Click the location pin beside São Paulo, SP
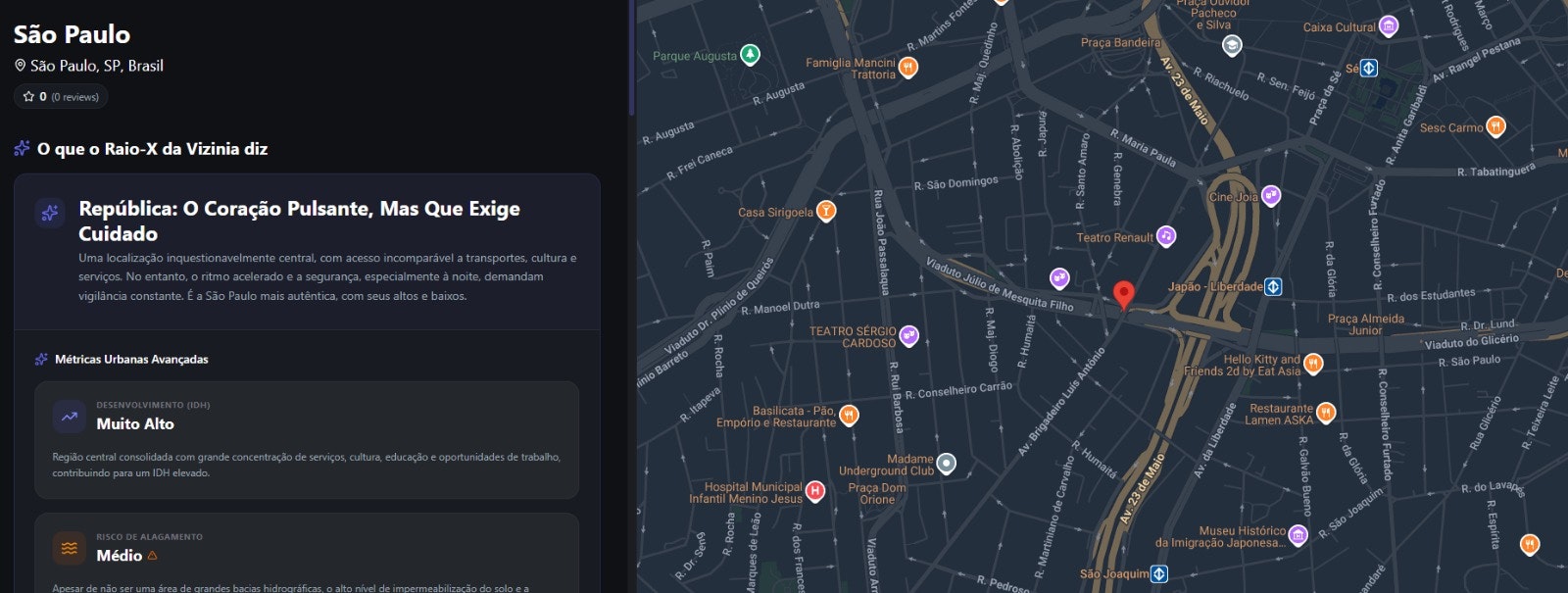The width and height of the screenshot is (1568, 593). point(20,66)
